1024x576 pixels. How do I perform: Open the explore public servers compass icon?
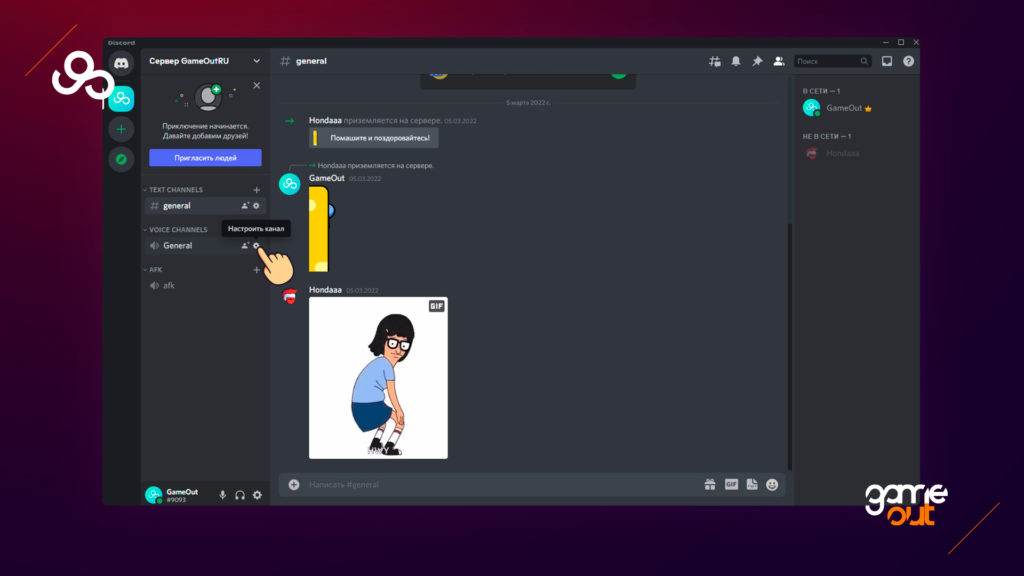coord(121,159)
